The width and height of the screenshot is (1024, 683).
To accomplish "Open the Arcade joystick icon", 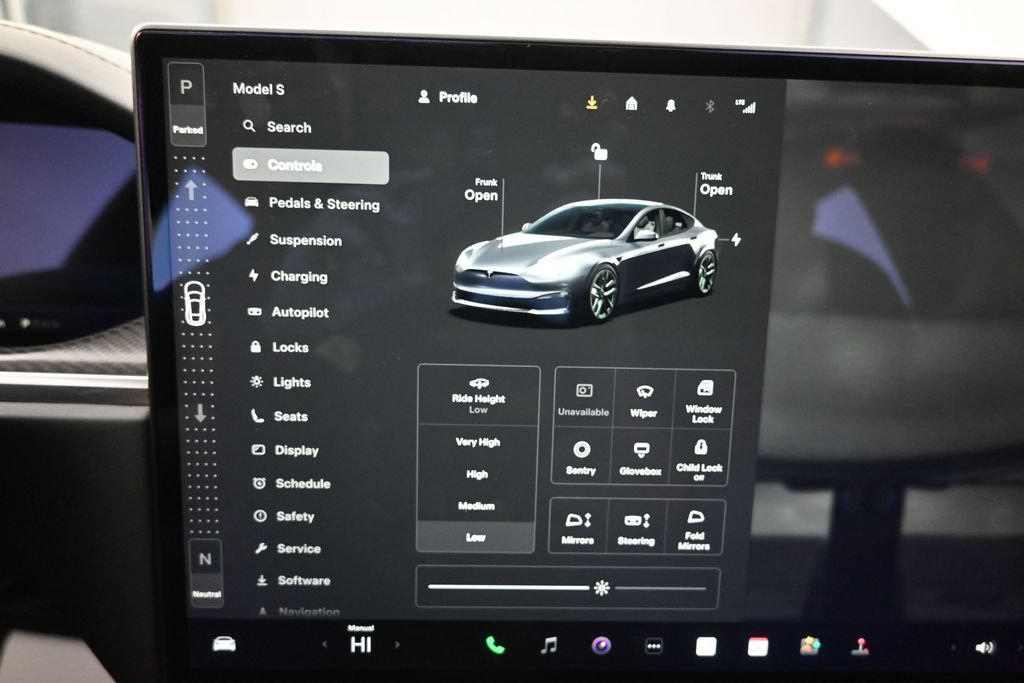I will pyautogui.click(x=860, y=646).
